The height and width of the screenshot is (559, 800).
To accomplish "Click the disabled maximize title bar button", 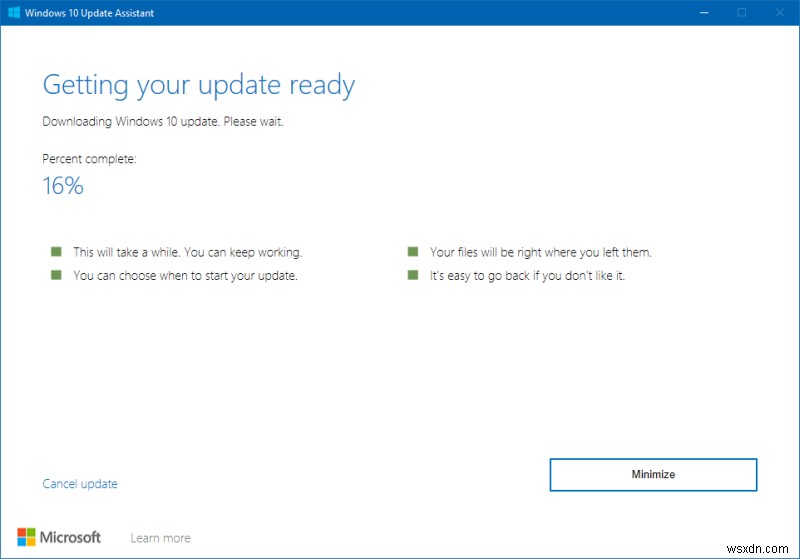I will [x=742, y=12].
